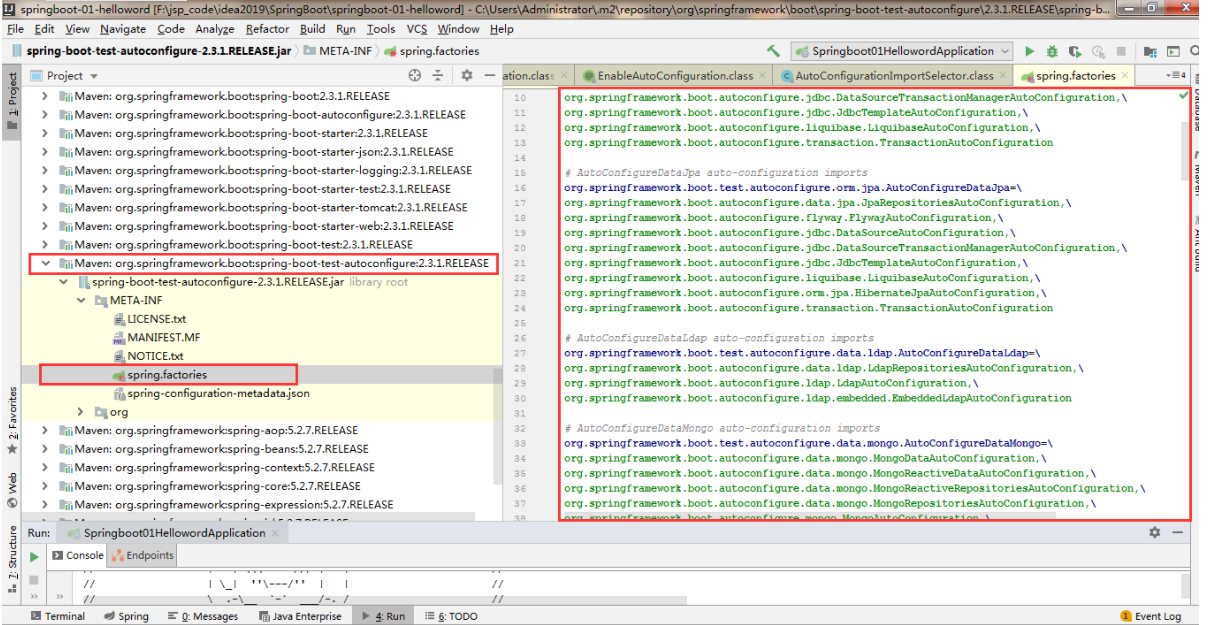This screenshot has height=625, width=1221.
Task: Click the locate/scroll-from-source target icon
Action: 415,75
